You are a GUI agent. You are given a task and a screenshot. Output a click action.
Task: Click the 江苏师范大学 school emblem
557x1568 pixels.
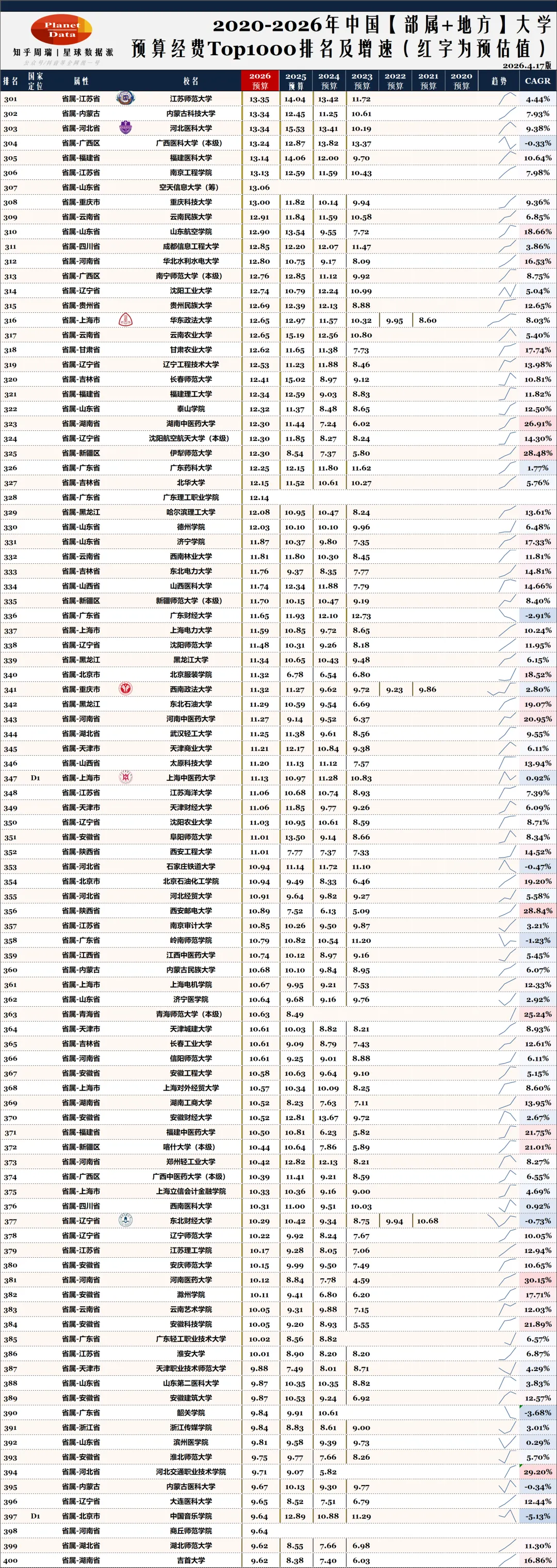(125, 98)
